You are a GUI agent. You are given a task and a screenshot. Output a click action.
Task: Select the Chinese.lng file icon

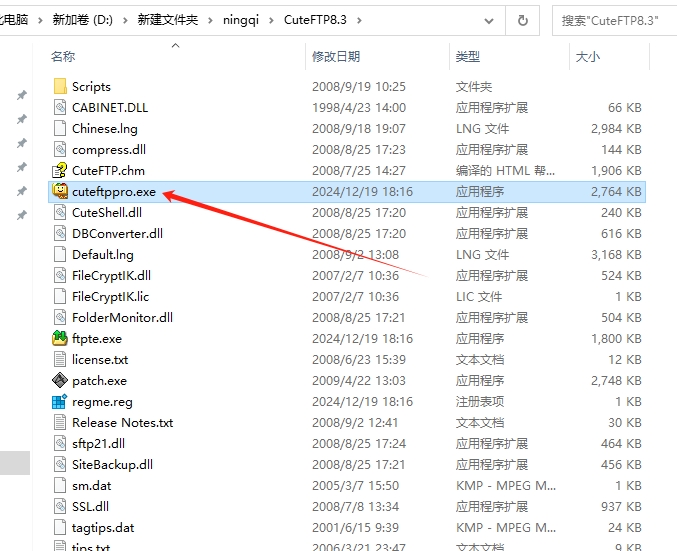60,129
